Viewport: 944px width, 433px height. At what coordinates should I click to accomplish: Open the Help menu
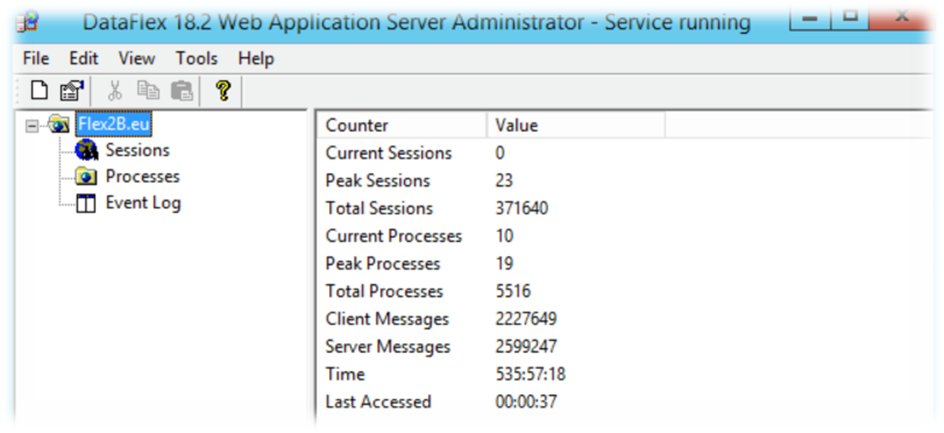tap(256, 58)
